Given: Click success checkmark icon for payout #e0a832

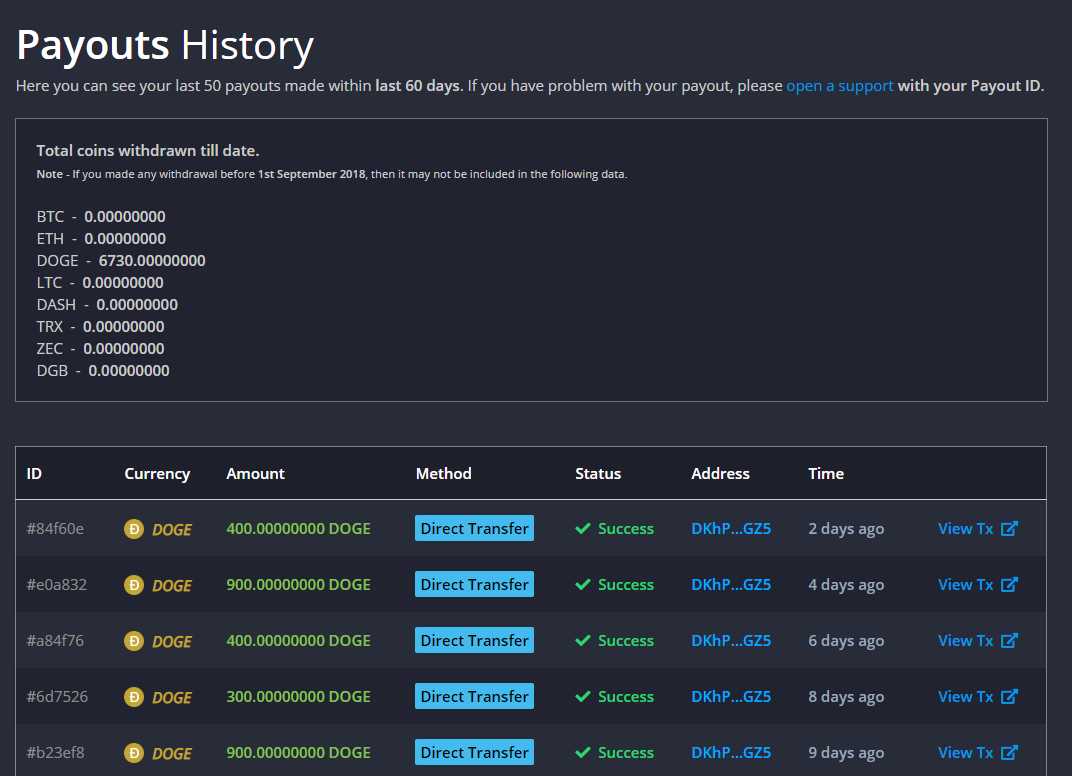Looking at the screenshot, I should [583, 585].
